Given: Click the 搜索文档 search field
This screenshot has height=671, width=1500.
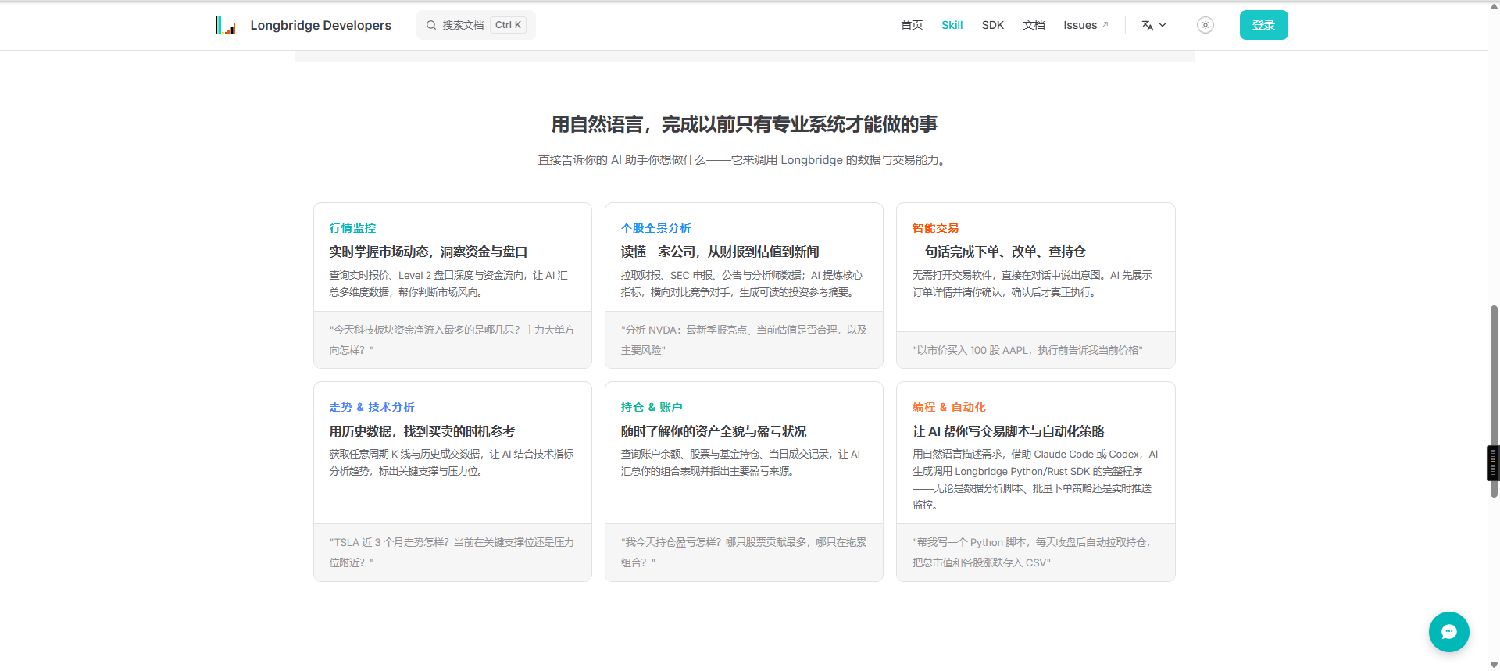Looking at the screenshot, I should [x=463, y=25].
